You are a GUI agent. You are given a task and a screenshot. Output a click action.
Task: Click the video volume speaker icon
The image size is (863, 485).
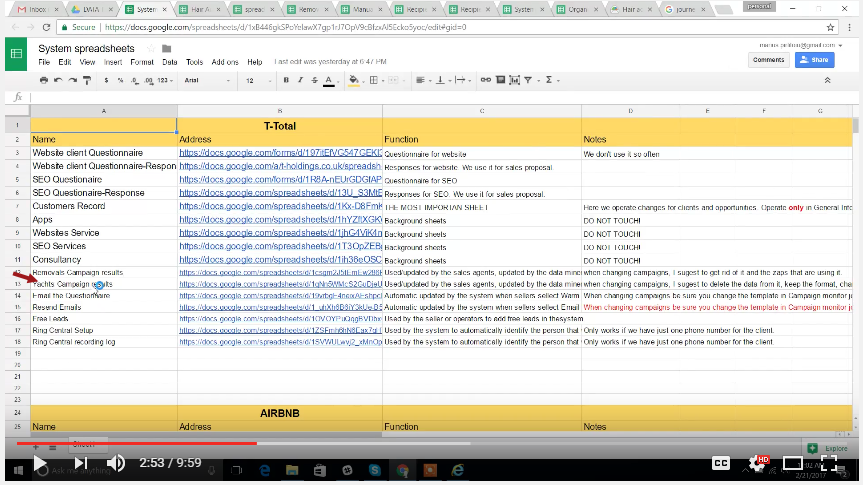(117, 463)
